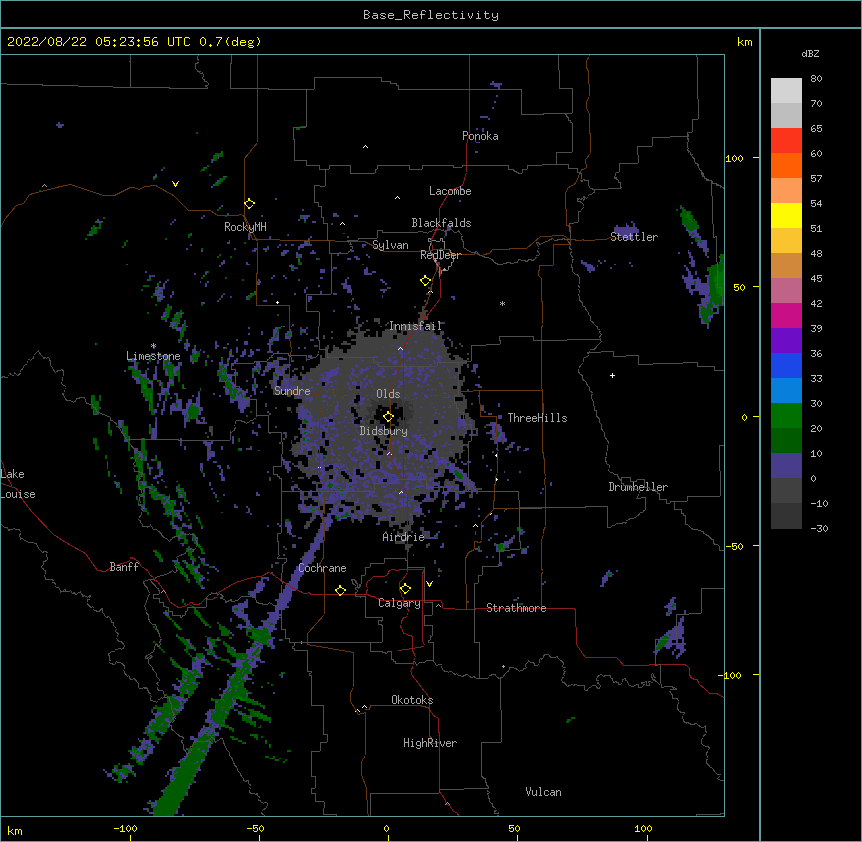Click the km unit label at bottom left

pyautogui.click(x=15, y=830)
